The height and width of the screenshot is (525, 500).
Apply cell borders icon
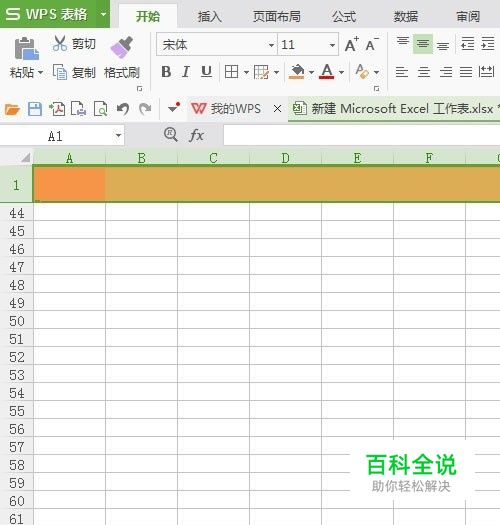click(x=231, y=72)
